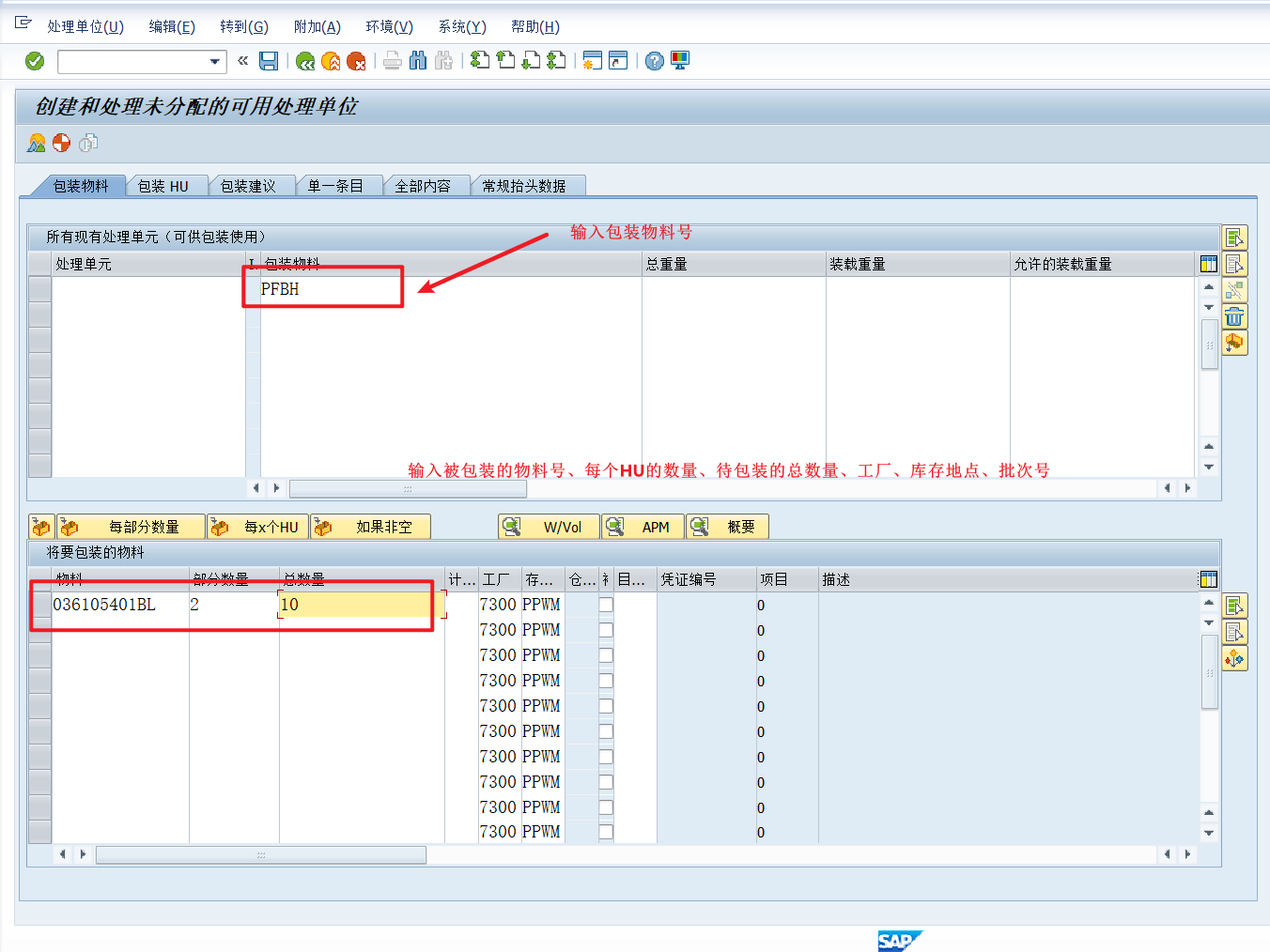1270x952 pixels.
Task: Open the 处理单位(U) menu
Action: pos(85,26)
